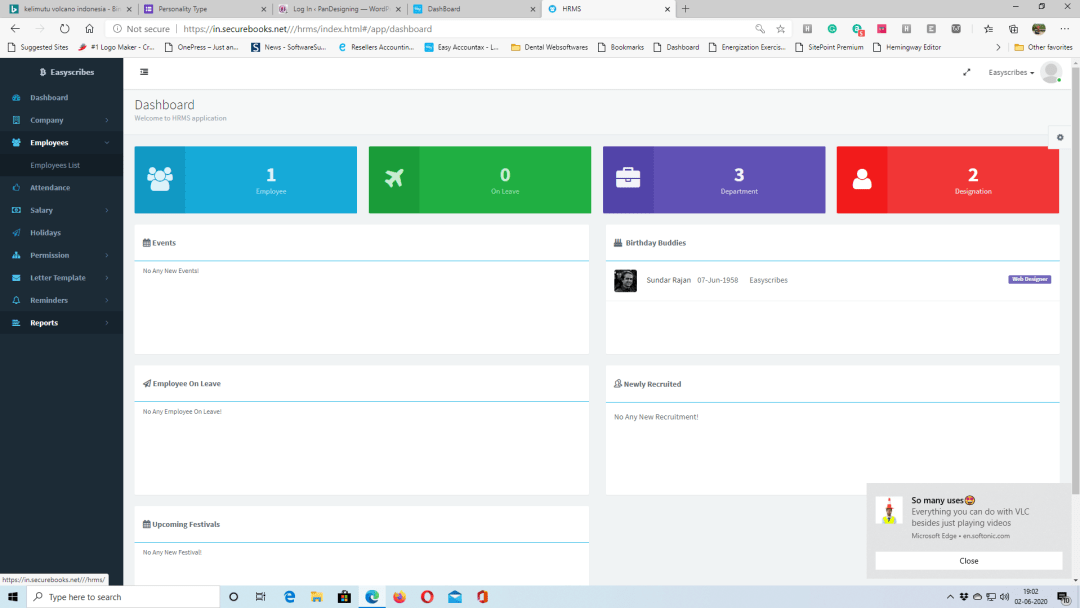
Task: Click the Web Designer badge
Action: [x=1030, y=280]
